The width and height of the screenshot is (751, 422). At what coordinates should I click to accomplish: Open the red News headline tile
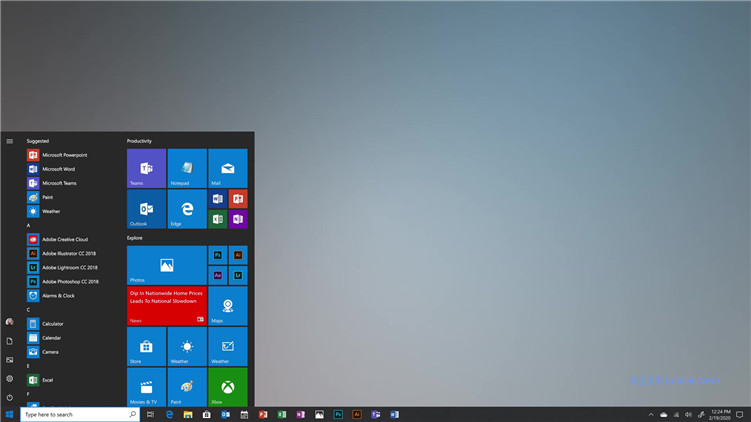pyautogui.click(x=167, y=306)
